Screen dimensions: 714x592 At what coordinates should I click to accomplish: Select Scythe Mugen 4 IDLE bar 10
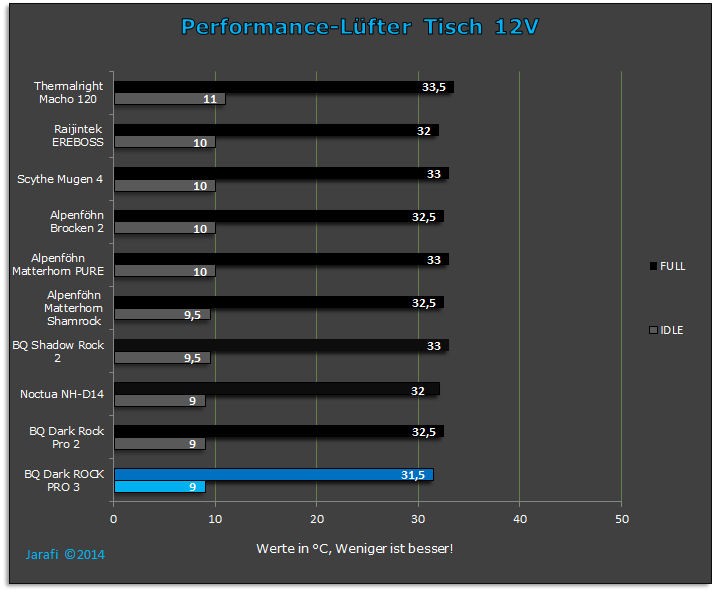tap(165, 185)
